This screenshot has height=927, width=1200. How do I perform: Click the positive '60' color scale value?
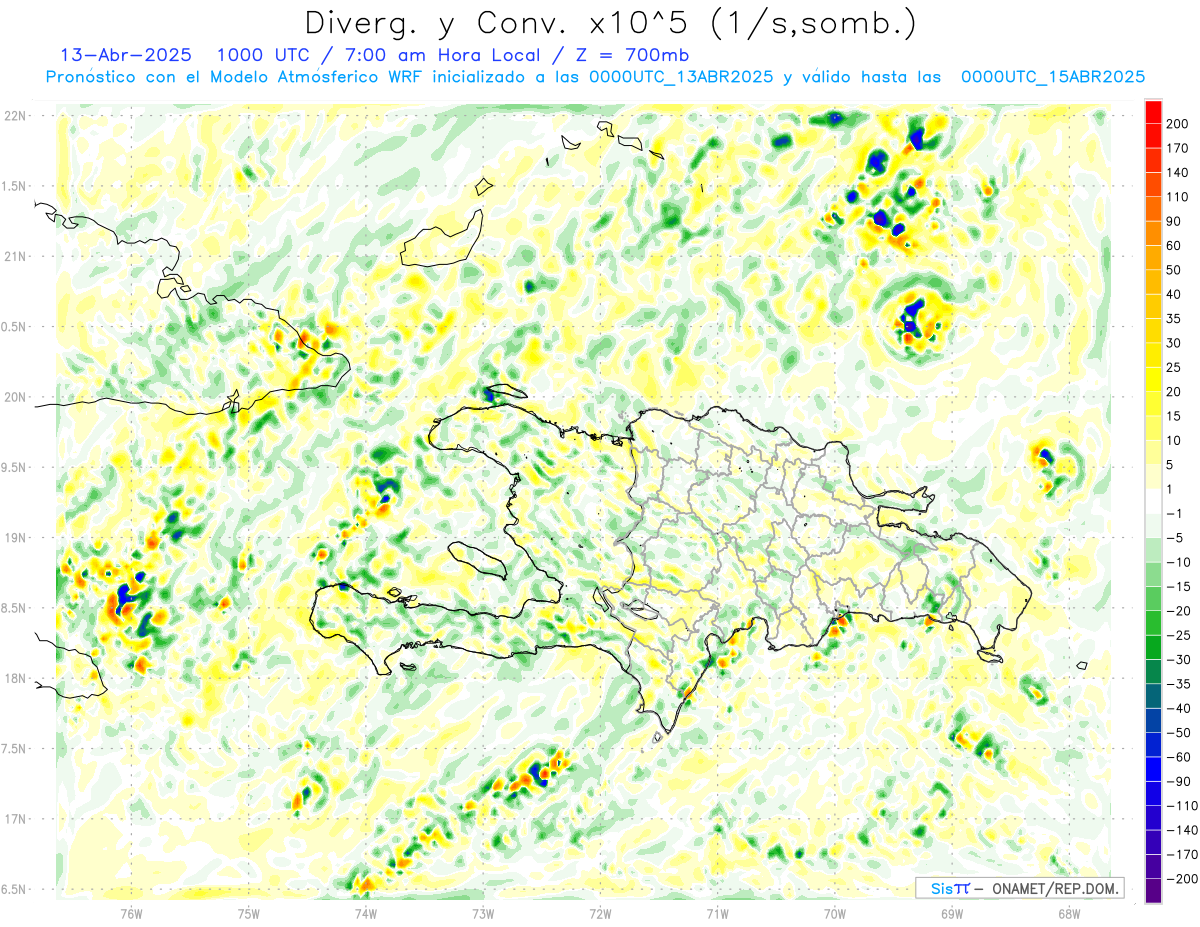[1174, 246]
